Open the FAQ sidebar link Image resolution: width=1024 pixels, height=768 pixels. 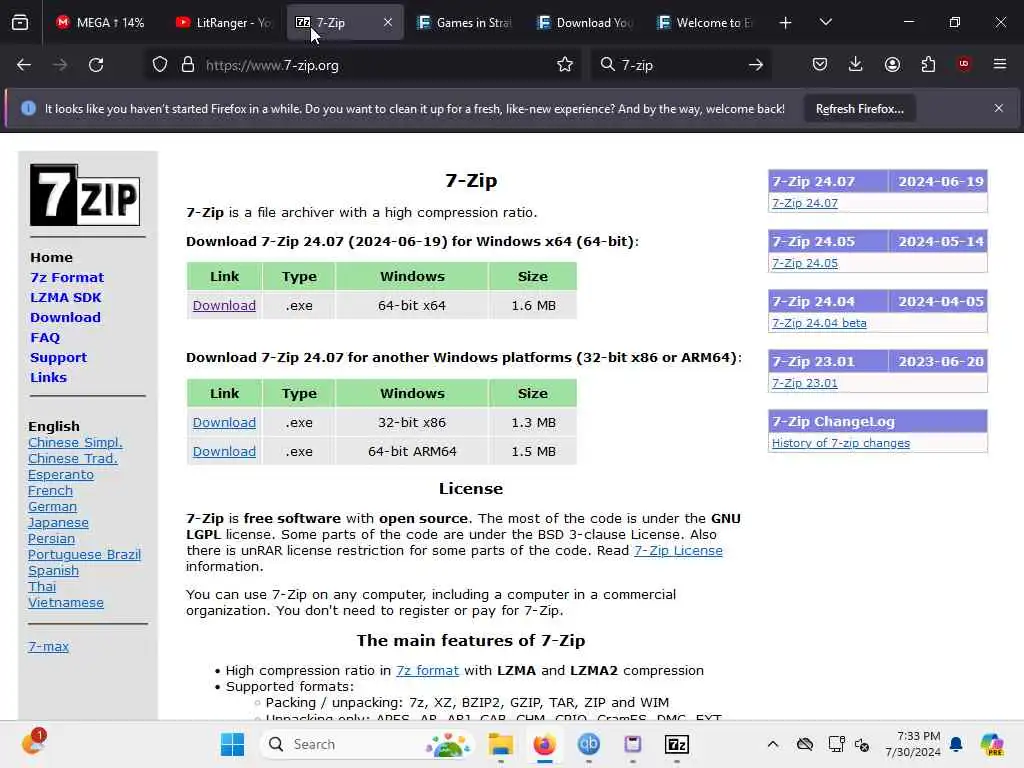tap(44, 338)
